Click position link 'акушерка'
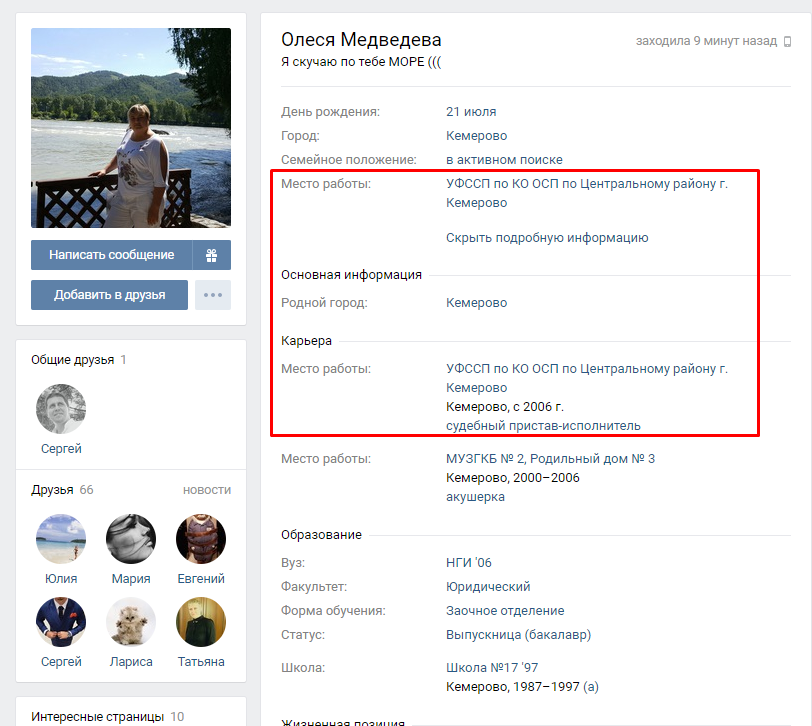The height and width of the screenshot is (726, 812). 475,497
